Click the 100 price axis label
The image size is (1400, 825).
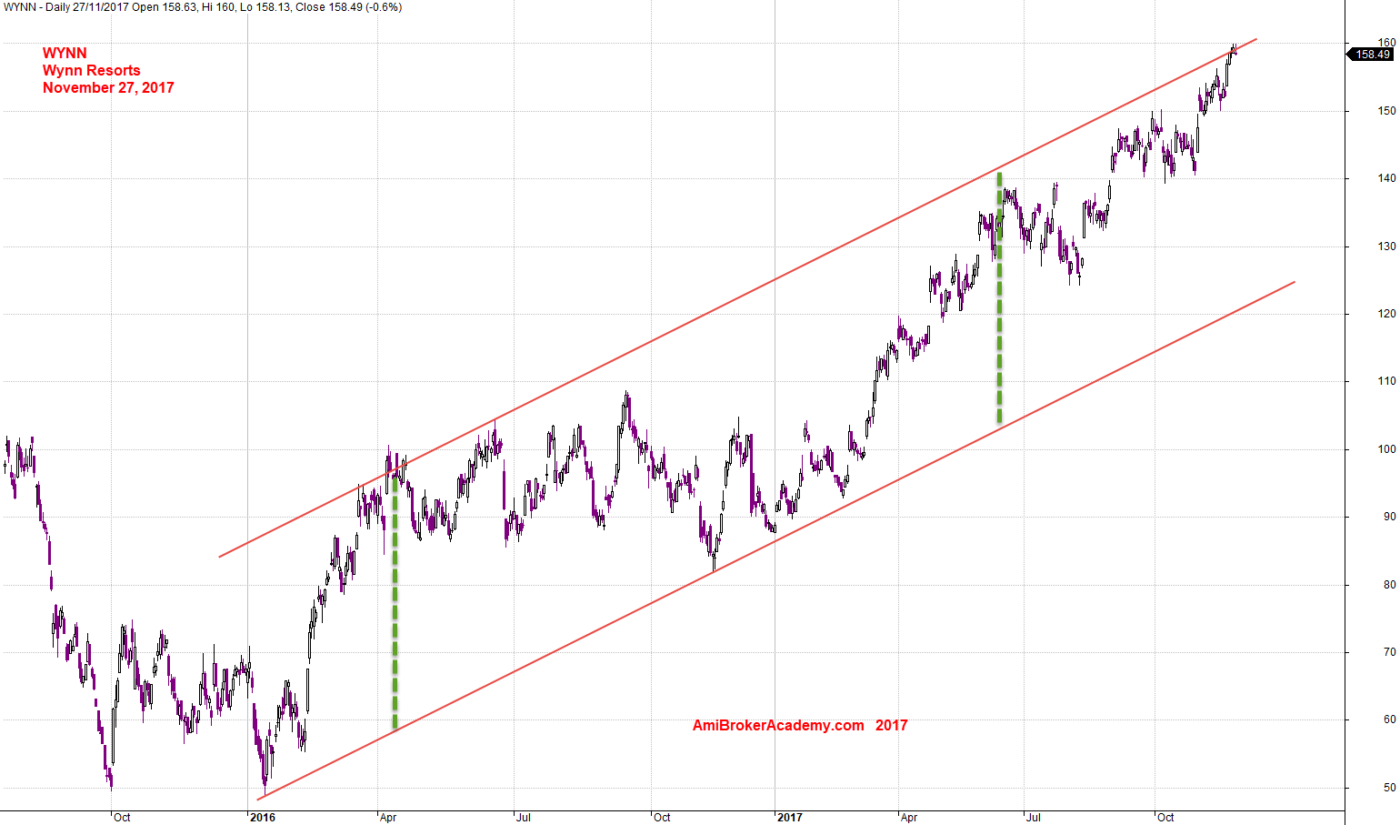(x=1386, y=449)
